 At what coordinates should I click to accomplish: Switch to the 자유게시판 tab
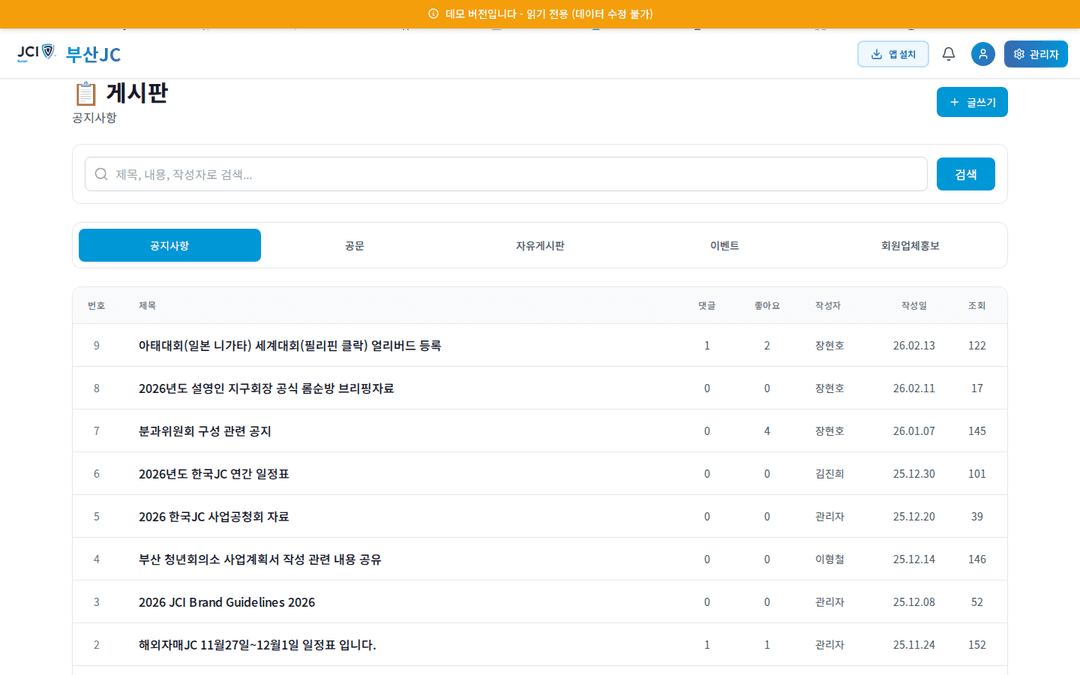click(x=540, y=245)
